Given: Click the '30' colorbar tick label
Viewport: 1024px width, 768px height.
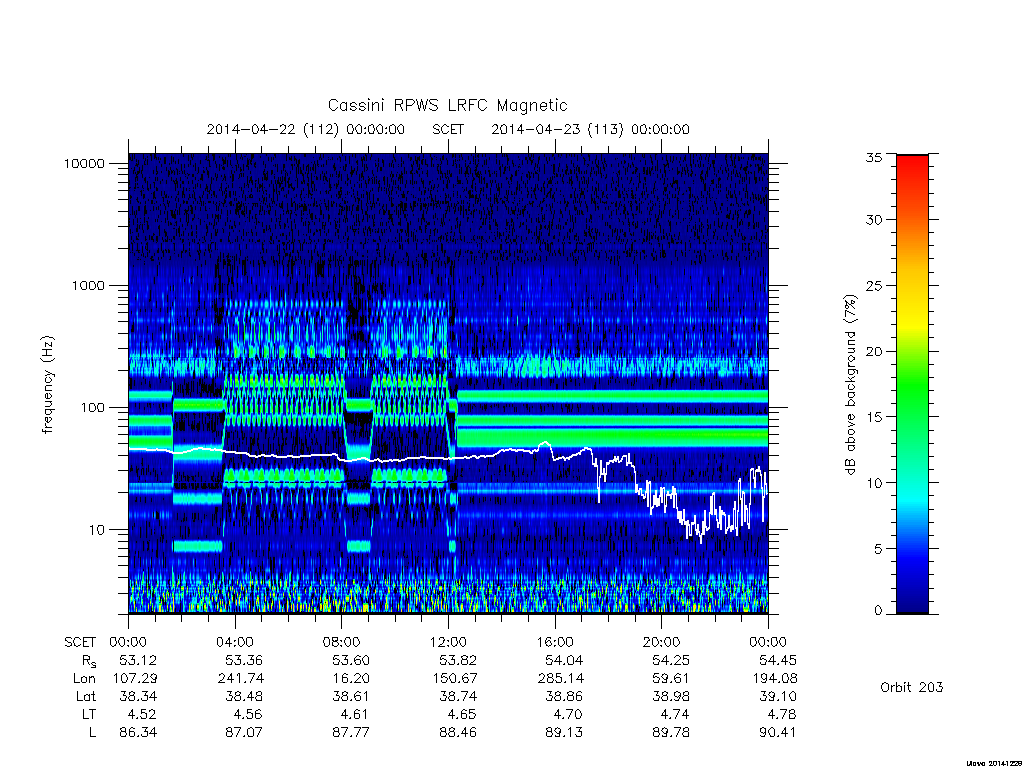Looking at the screenshot, I should [874, 220].
